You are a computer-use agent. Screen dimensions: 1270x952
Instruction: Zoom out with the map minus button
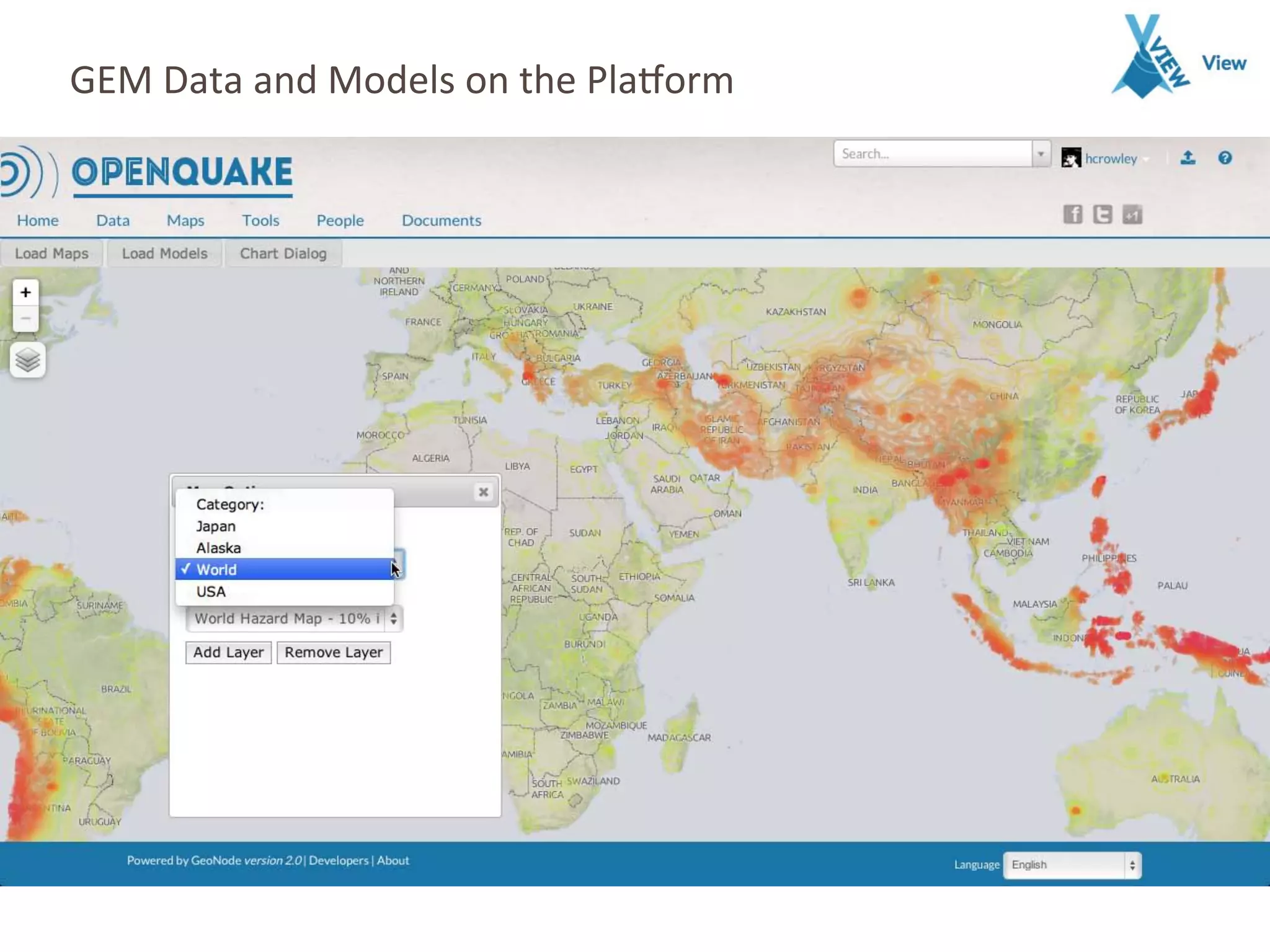click(25, 319)
